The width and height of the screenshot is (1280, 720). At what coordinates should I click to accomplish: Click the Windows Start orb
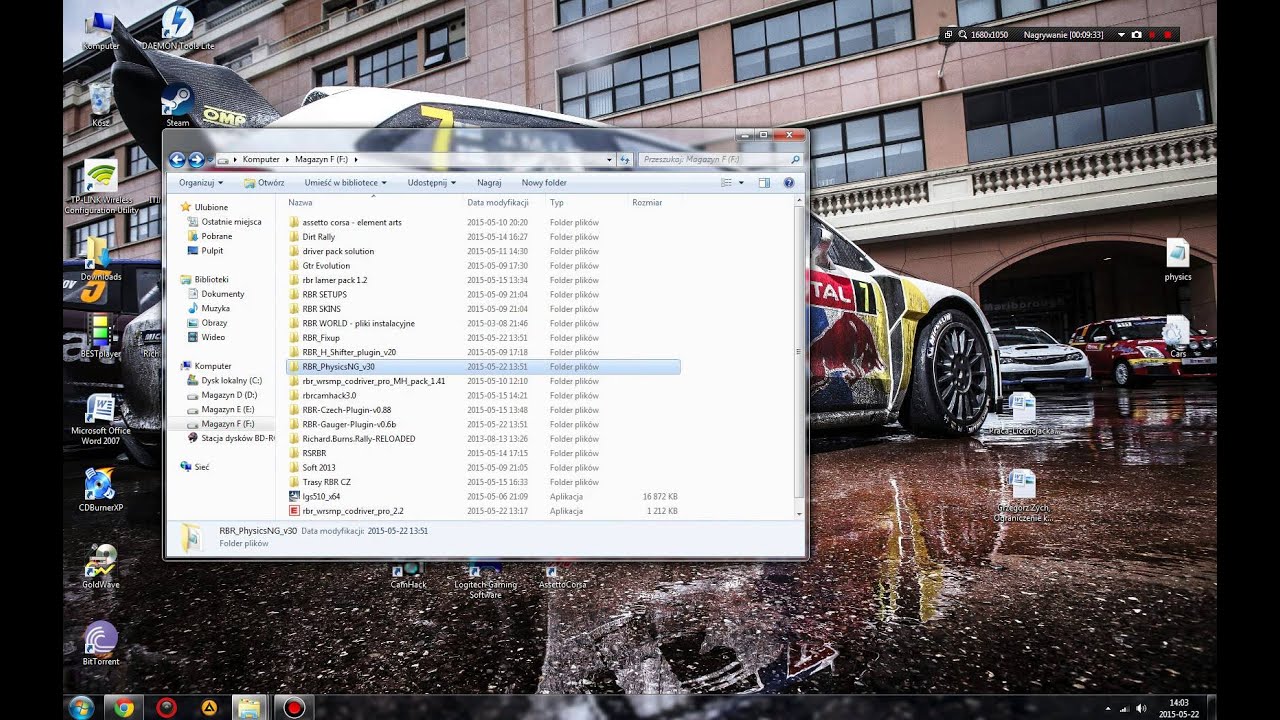click(x=81, y=708)
